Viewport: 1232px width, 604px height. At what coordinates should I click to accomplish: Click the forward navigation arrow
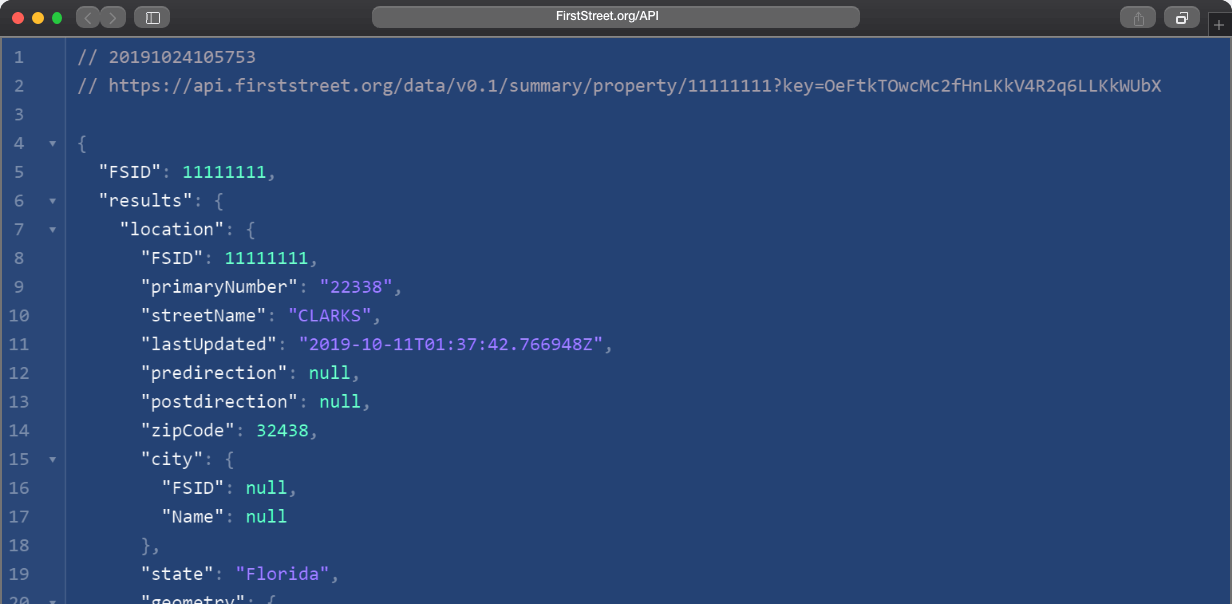coord(113,17)
